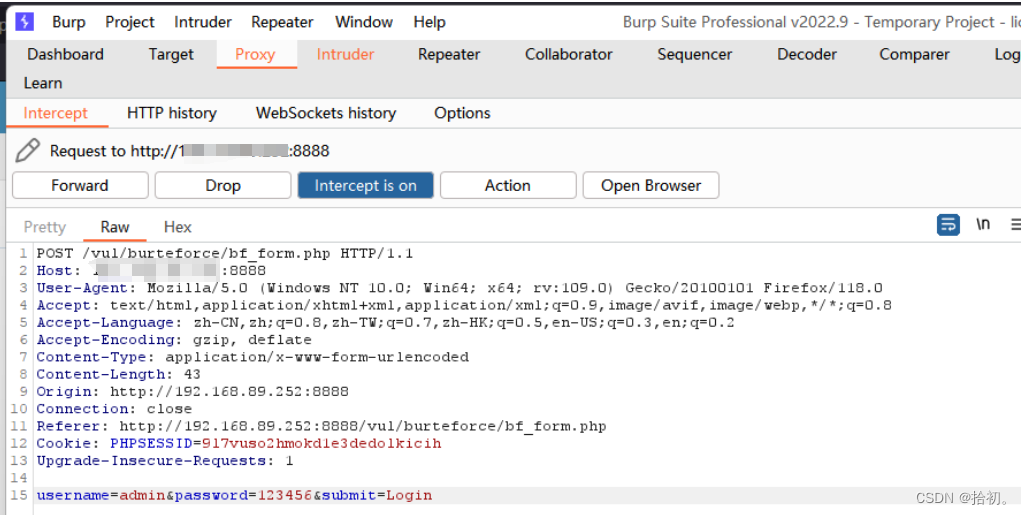
Task: Toggle the \n non-printable characters icon
Action: (x=983, y=225)
